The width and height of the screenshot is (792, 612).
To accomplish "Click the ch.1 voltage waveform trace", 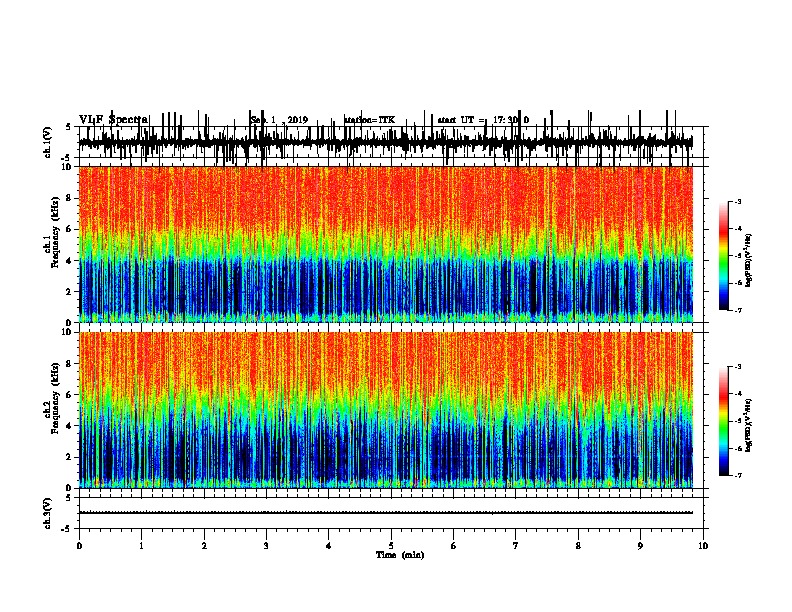I will tap(386, 142).
